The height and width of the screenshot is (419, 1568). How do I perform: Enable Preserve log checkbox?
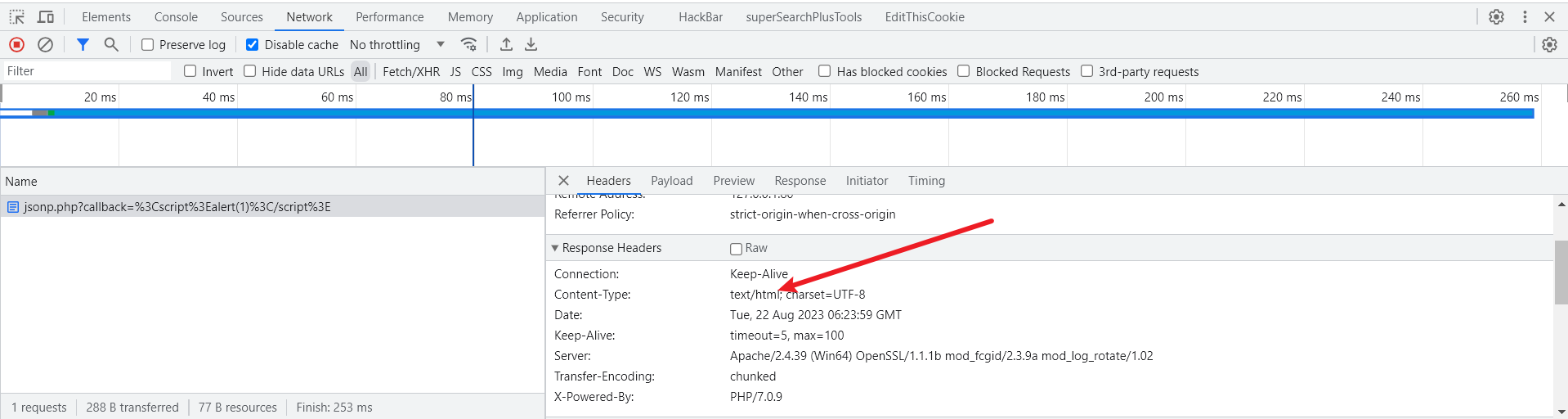[x=148, y=45]
